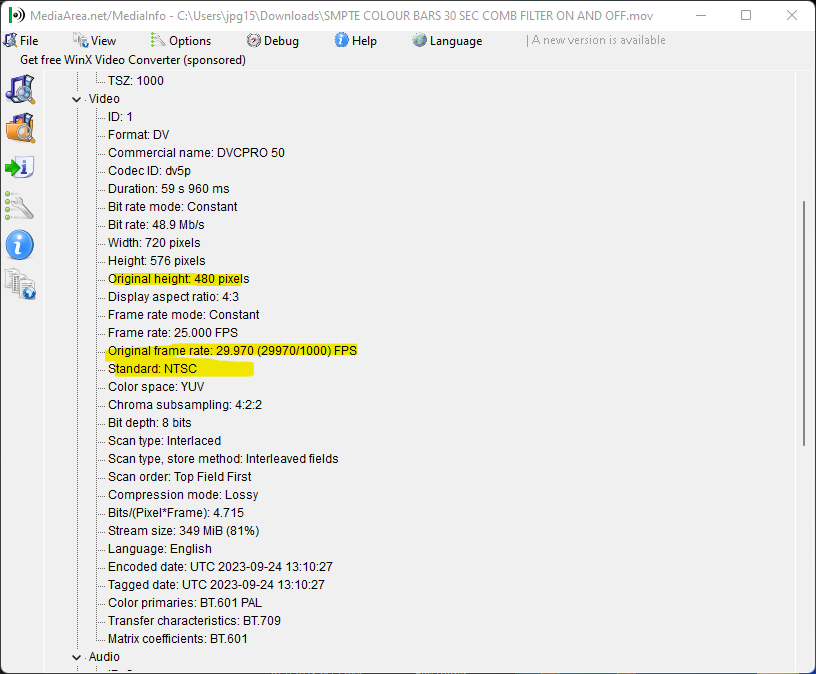Open the Debug menu
This screenshot has width=816, height=674.
click(x=273, y=41)
